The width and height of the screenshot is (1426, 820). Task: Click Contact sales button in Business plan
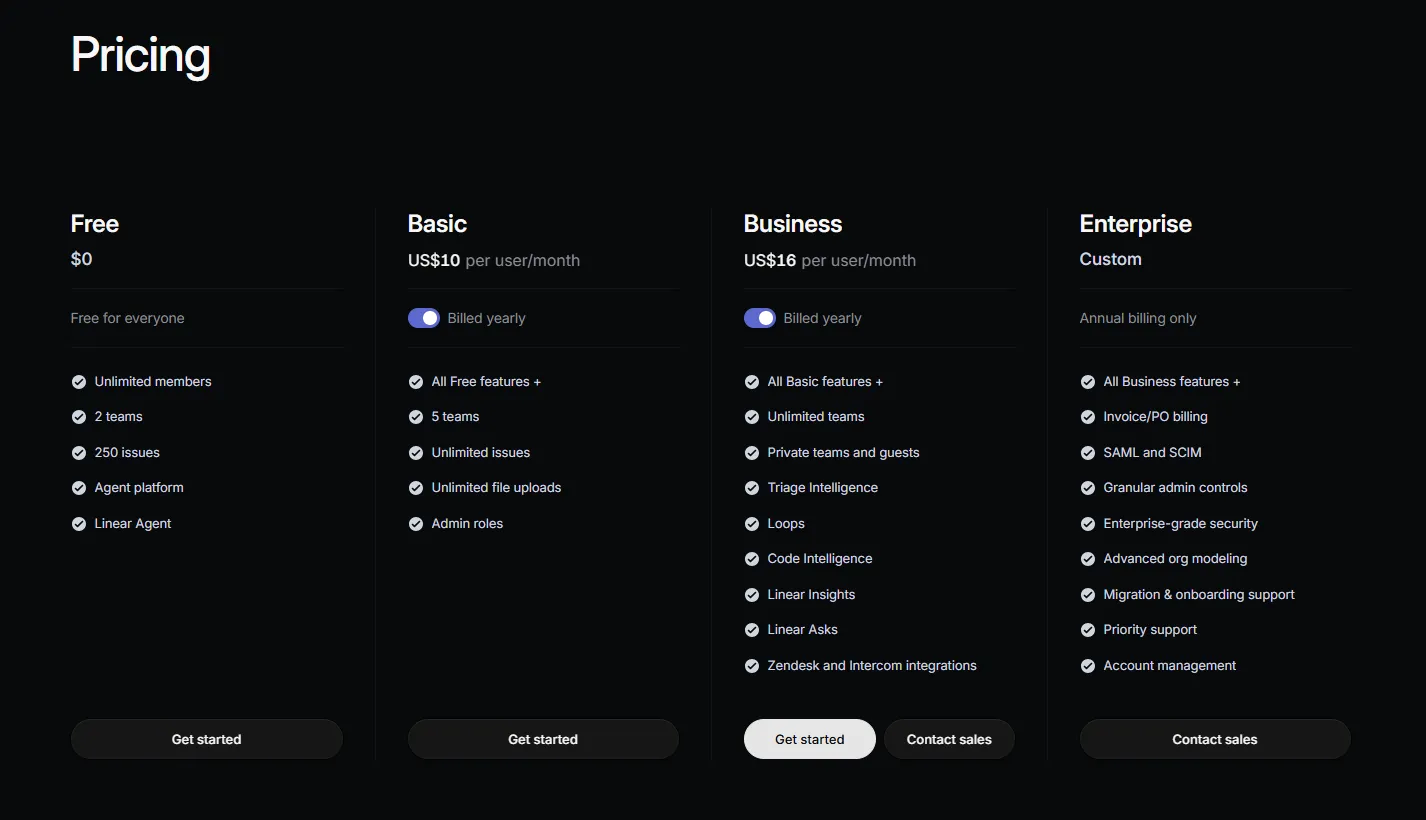point(949,739)
